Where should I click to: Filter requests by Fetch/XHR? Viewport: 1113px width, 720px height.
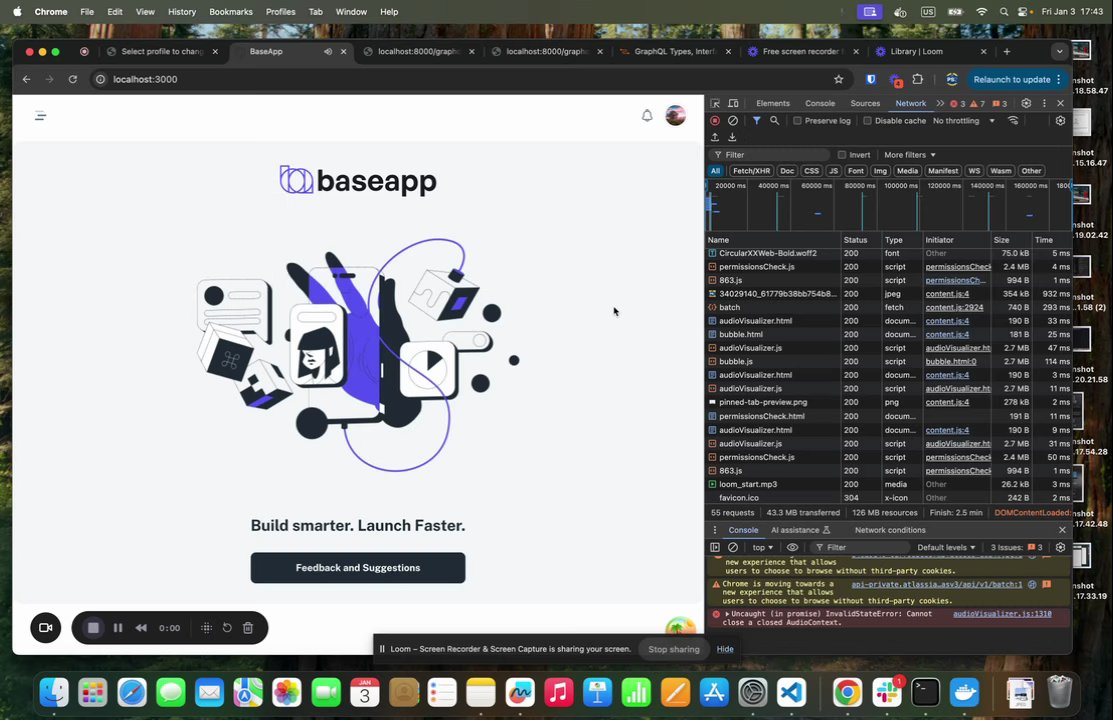pos(751,171)
